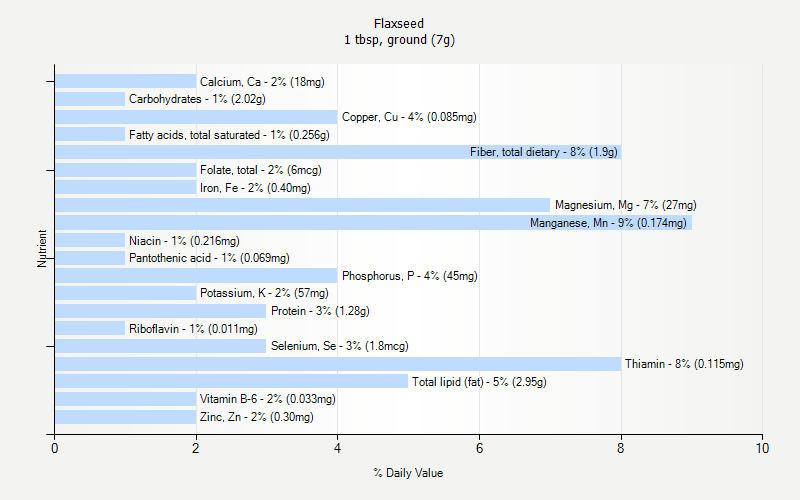Select the Potassium, K label
Viewport: 800px width, 500px height.
(264, 293)
